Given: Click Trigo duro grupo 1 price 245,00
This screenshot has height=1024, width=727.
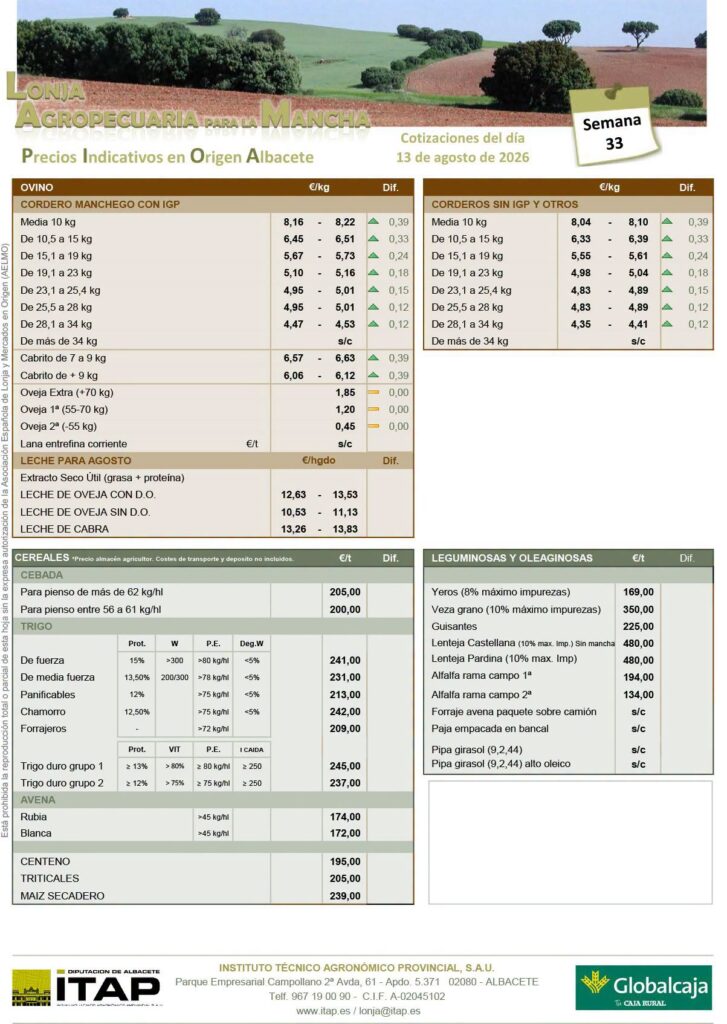Looking at the screenshot, I should pyautogui.click(x=345, y=766).
